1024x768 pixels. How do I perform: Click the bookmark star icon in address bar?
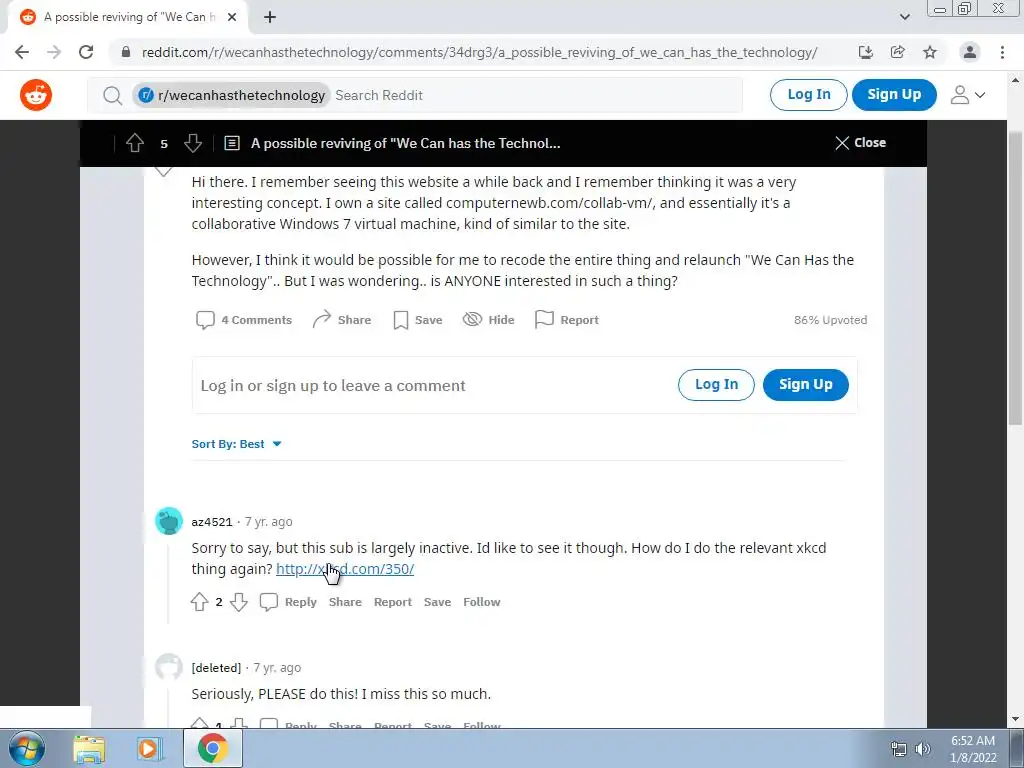tap(930, 52)
